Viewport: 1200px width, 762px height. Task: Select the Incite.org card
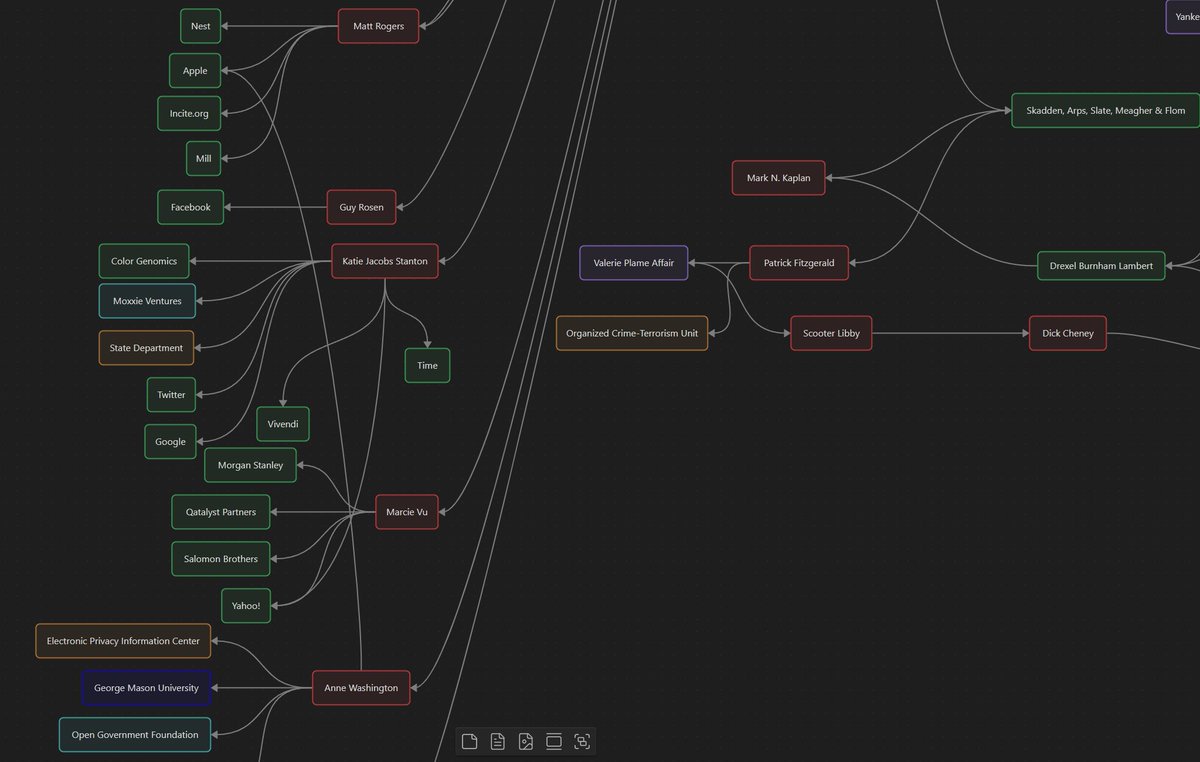click(189, 113)
